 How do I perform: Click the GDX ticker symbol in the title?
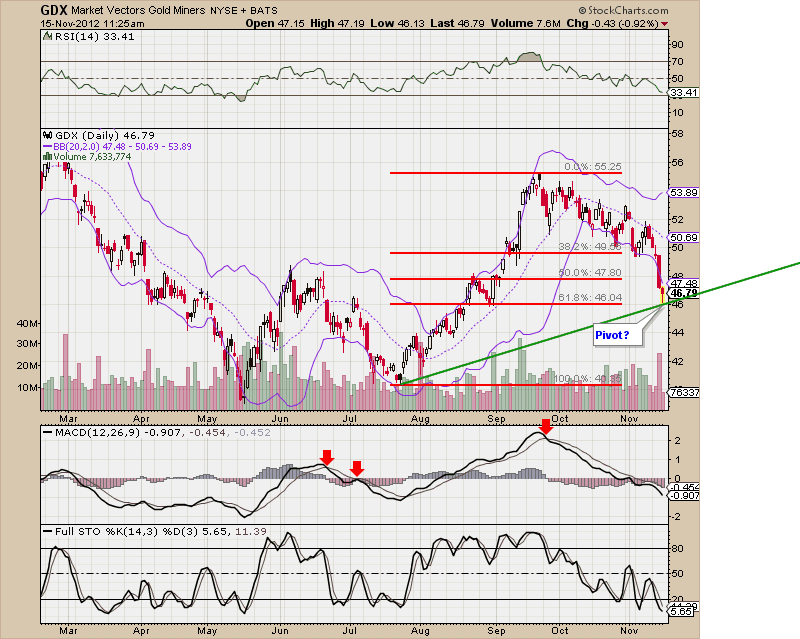tap(54, 10)
